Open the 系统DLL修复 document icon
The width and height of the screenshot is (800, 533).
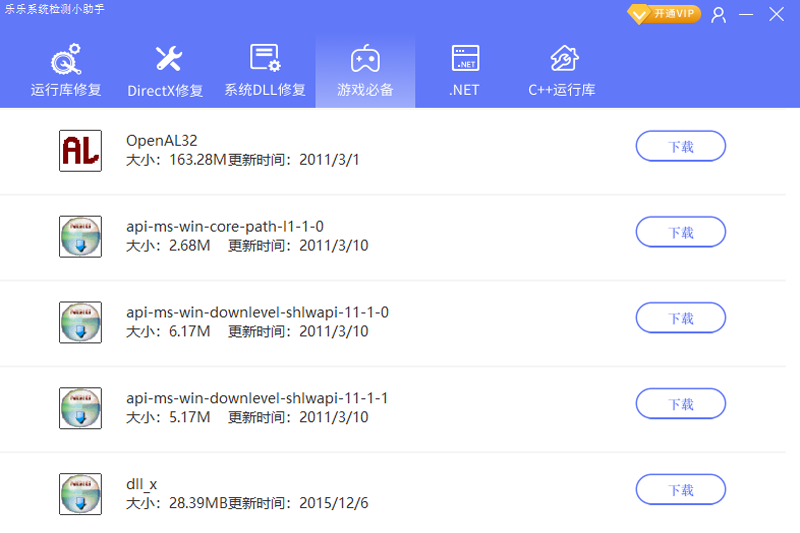pyautogui.click(x=265, y=58)
